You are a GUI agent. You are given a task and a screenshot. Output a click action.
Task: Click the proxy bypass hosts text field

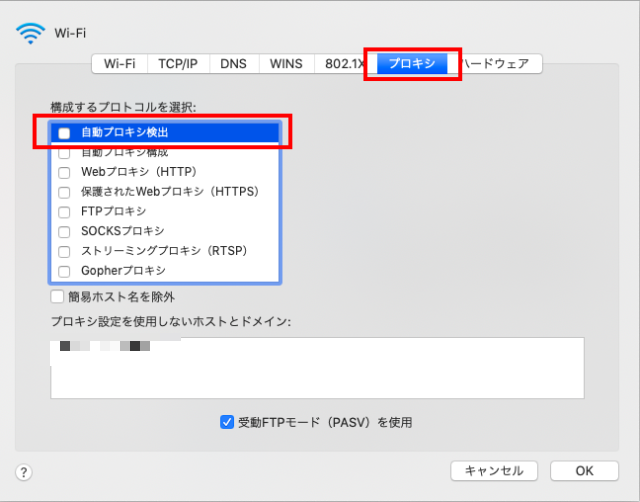point(317,368)
